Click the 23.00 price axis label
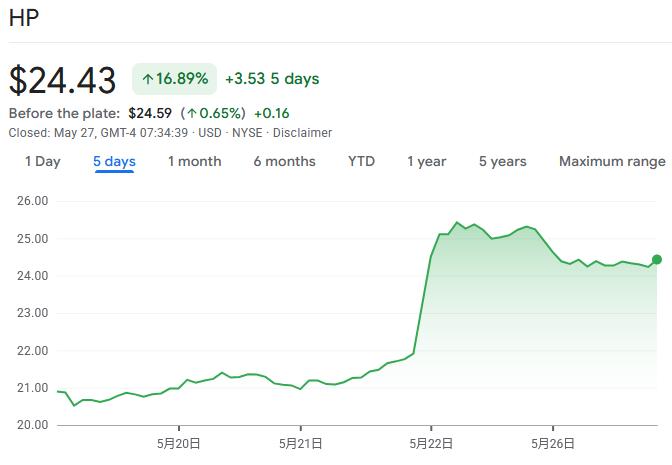Viewport: 672px width, 465px height. 33,313
